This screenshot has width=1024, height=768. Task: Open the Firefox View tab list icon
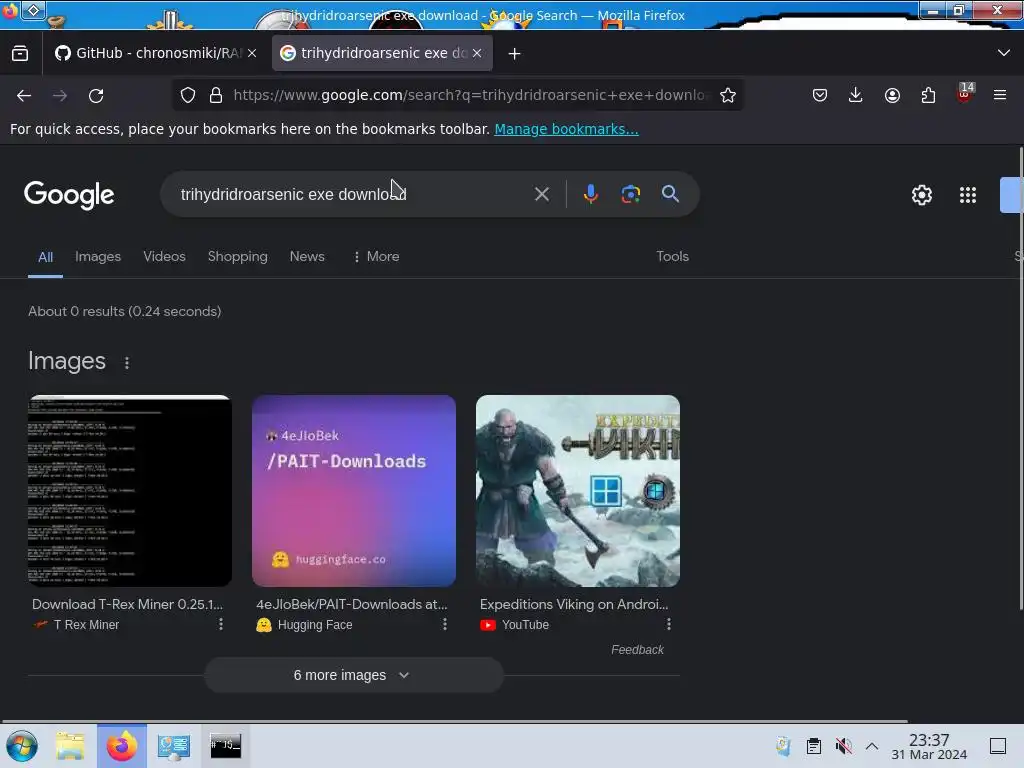[x=20, y=54]
